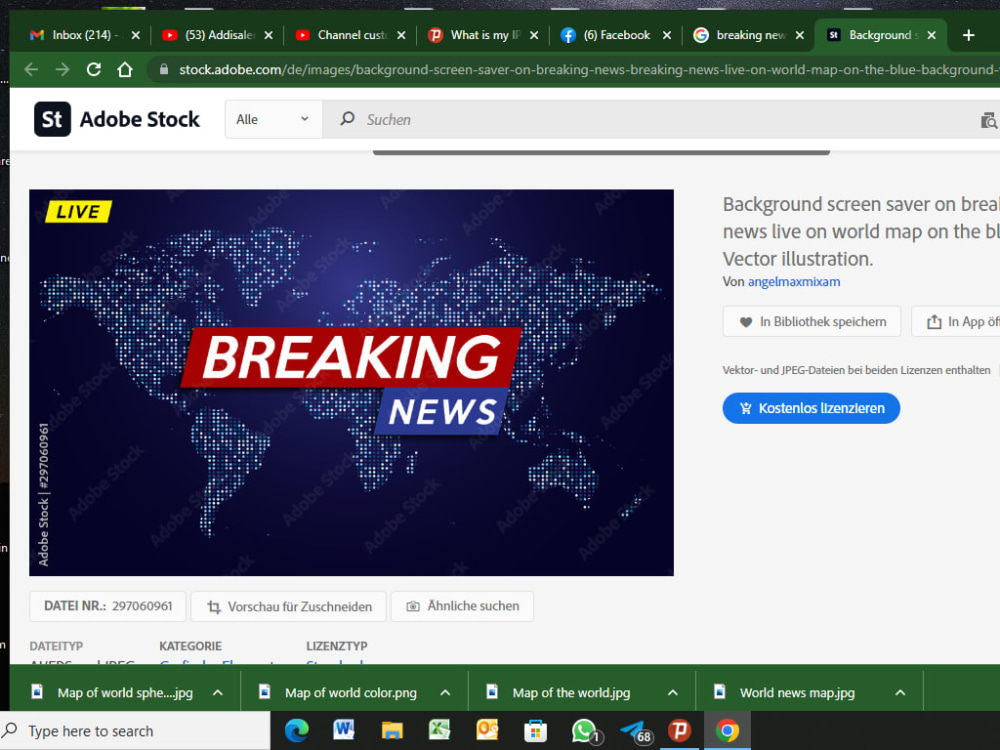Expand options for Map of world color.png
This screenshot has height=750, width=1000.
click(x=445, y=693)
